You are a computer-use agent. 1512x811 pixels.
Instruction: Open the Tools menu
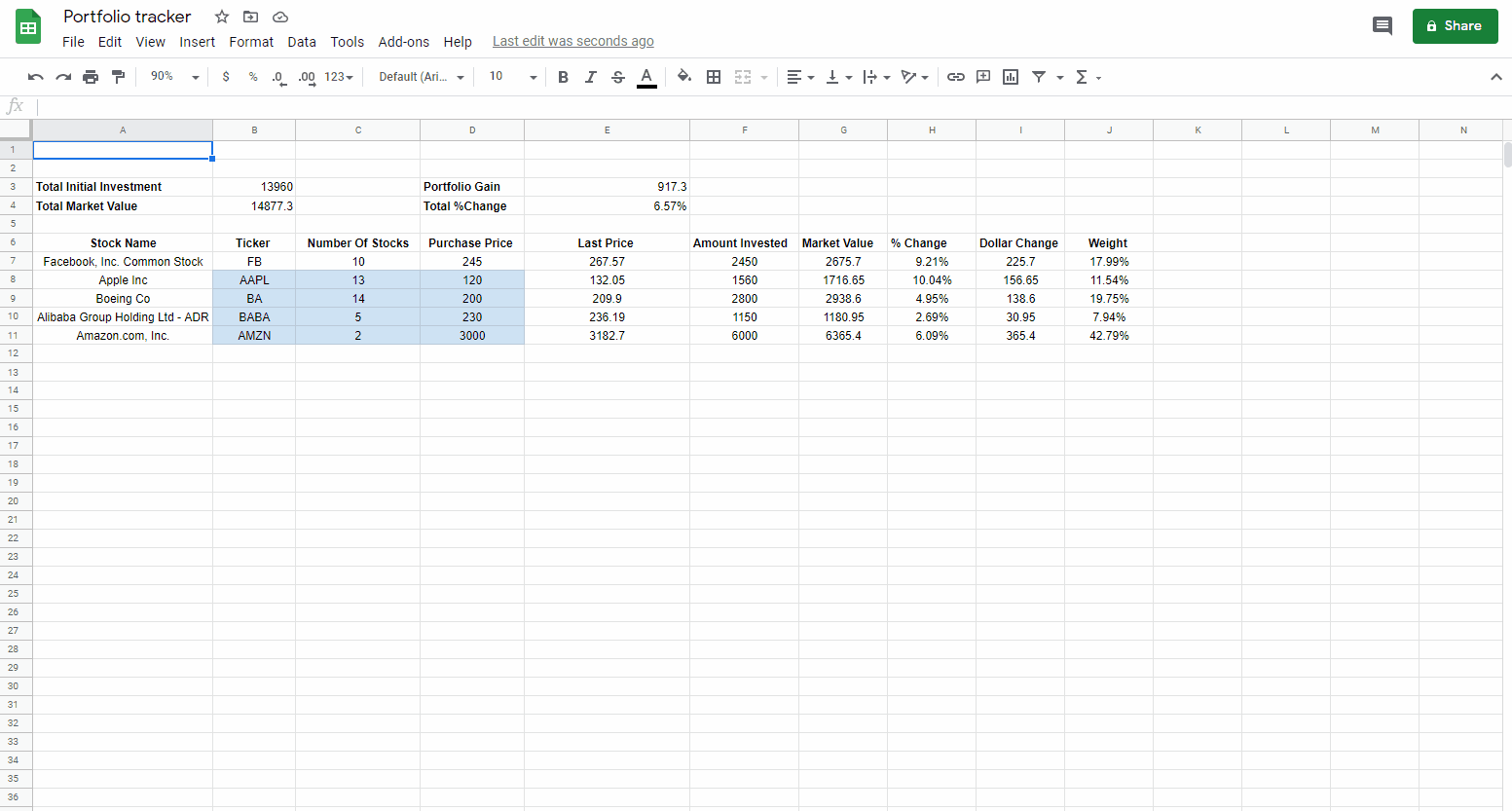347,42
